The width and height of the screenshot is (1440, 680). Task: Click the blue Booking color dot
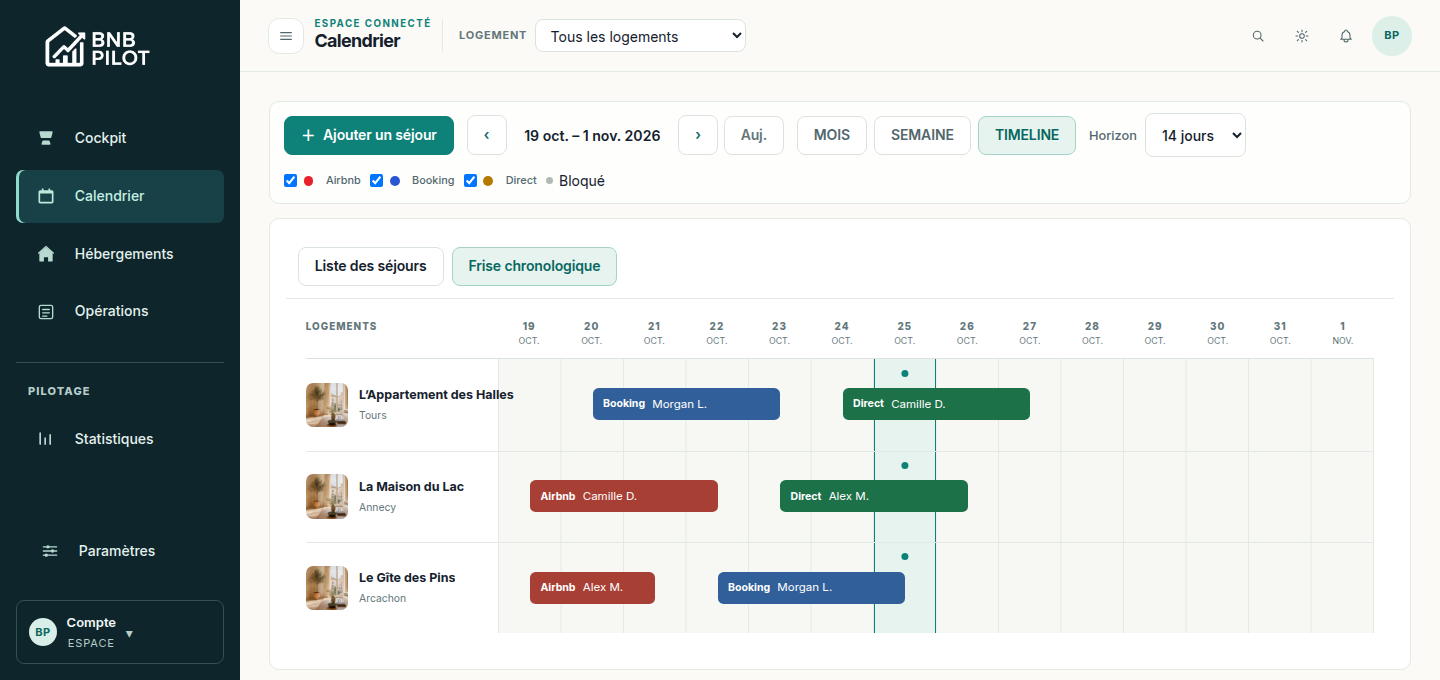395,181
